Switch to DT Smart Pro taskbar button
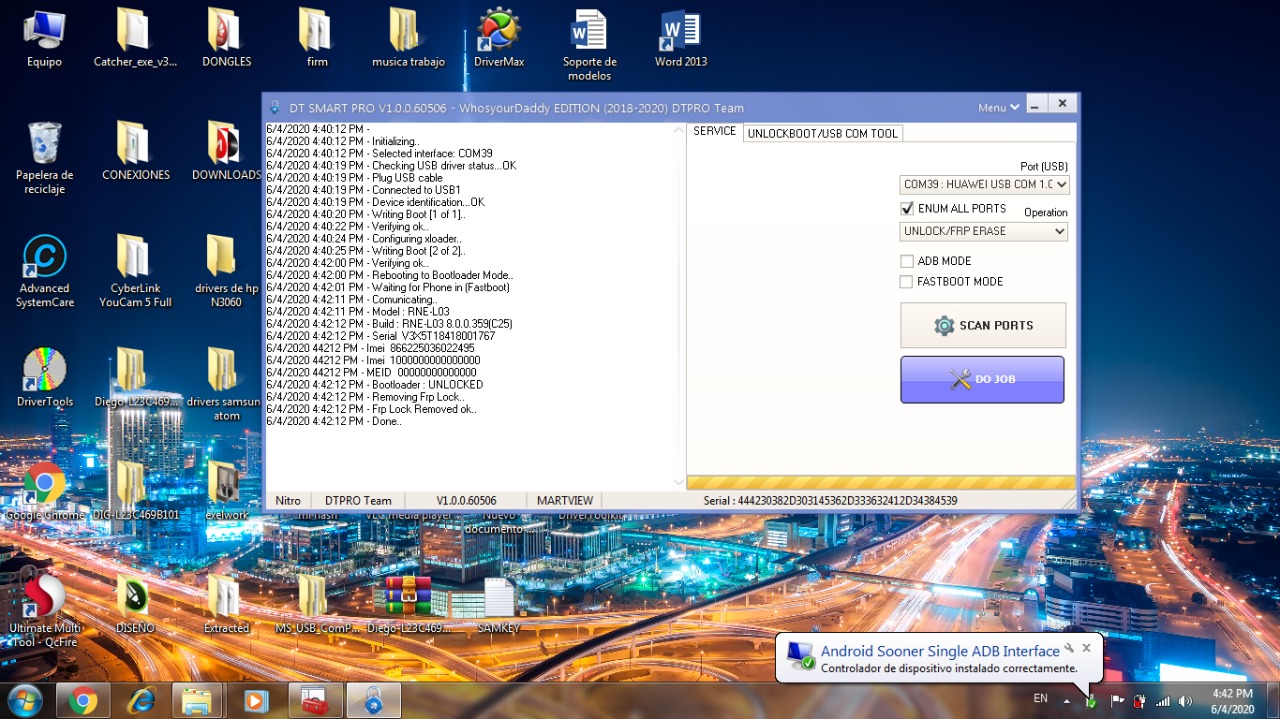1280x719 pixels. click(x=374, y=700)
